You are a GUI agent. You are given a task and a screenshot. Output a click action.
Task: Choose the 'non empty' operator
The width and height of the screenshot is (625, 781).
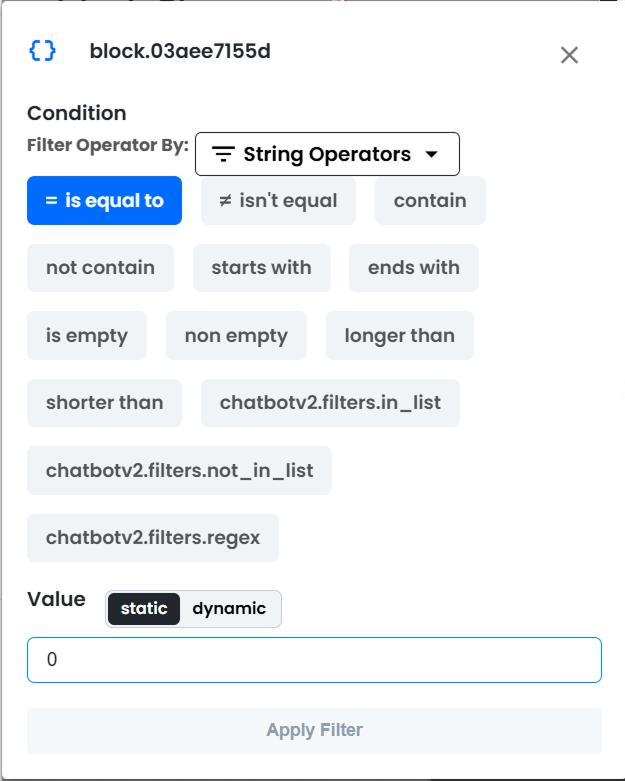pos(237,335)
